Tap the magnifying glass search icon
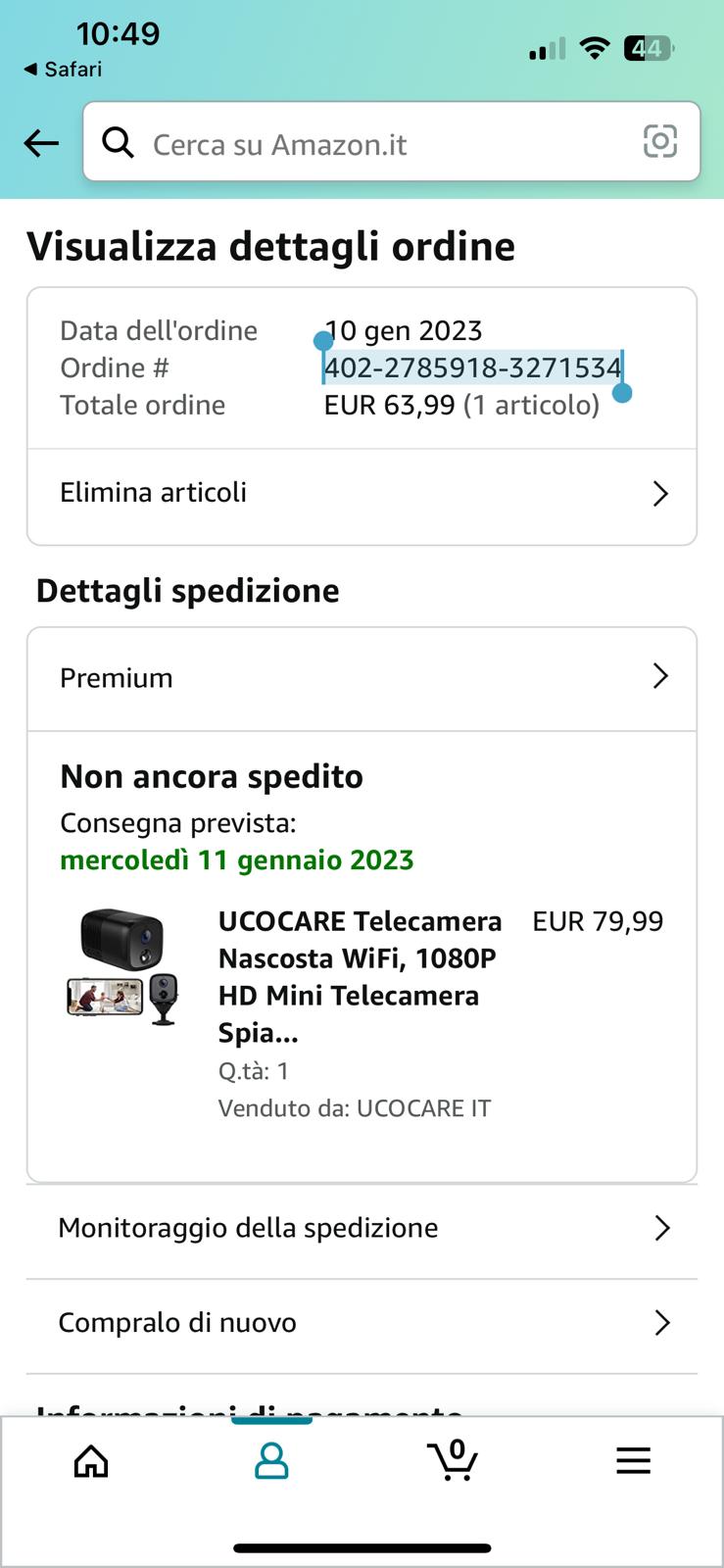 (x=119, y=143)
